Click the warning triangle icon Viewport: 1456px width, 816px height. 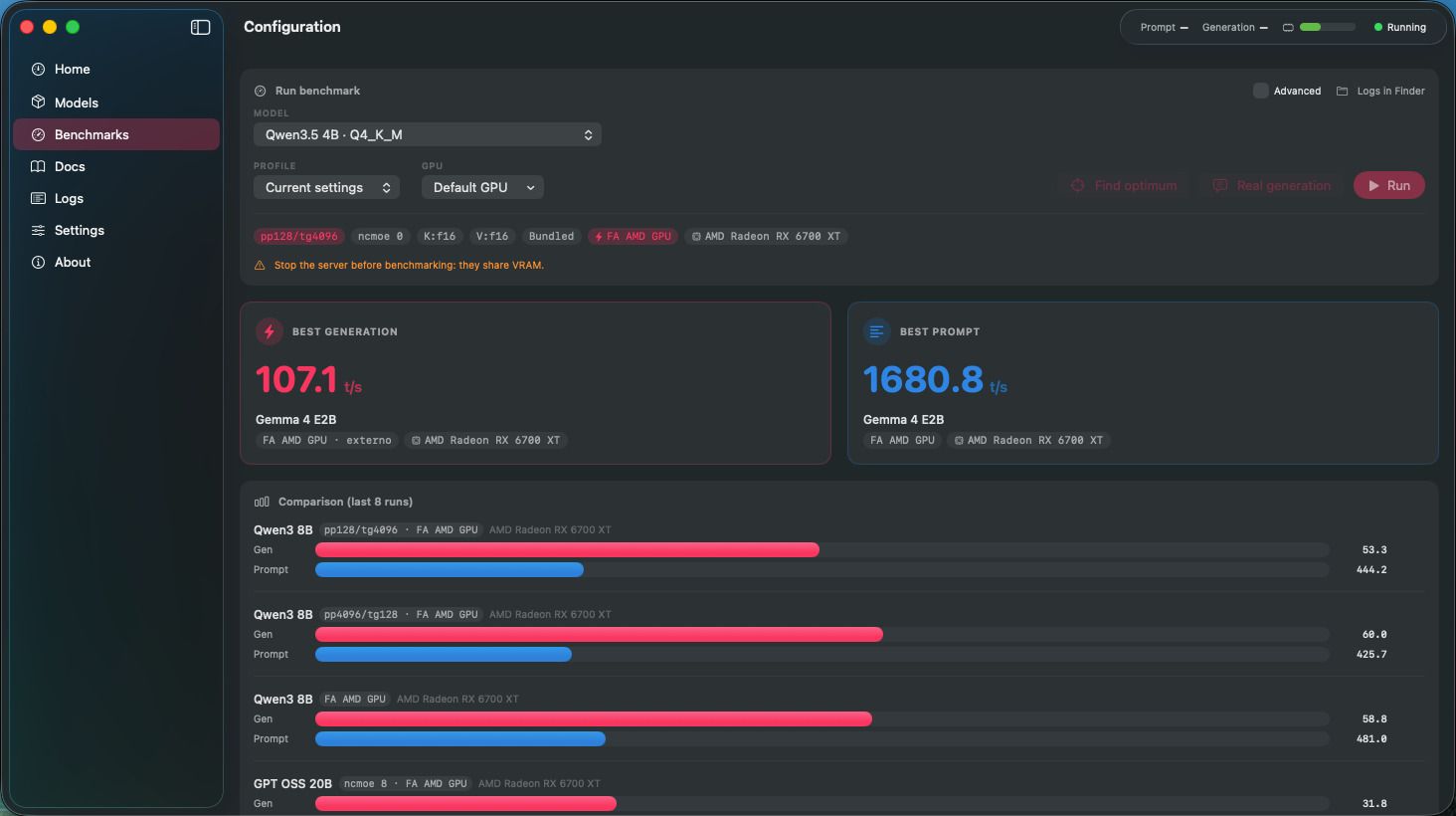tap(260, 266)
